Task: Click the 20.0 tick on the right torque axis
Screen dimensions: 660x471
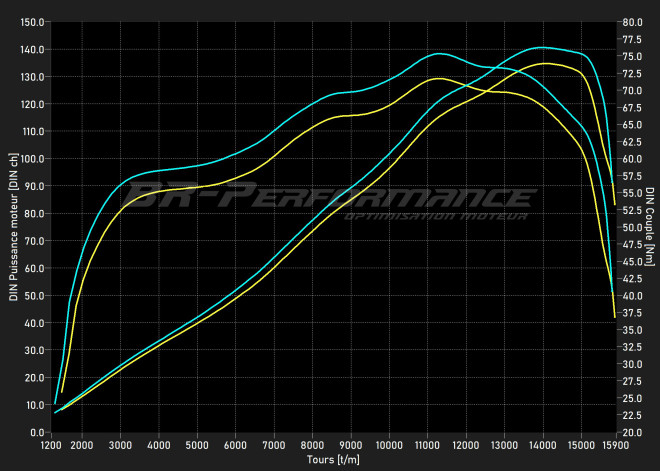Action: 630,432
